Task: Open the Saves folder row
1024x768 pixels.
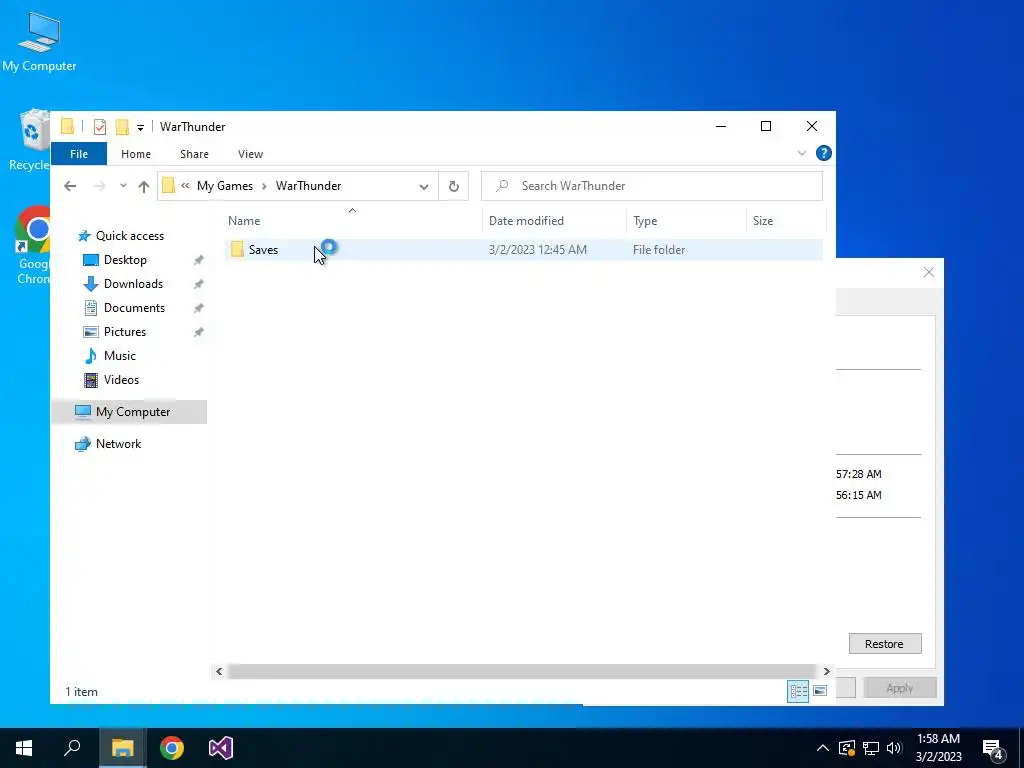Action: click(x=524, y=249)
